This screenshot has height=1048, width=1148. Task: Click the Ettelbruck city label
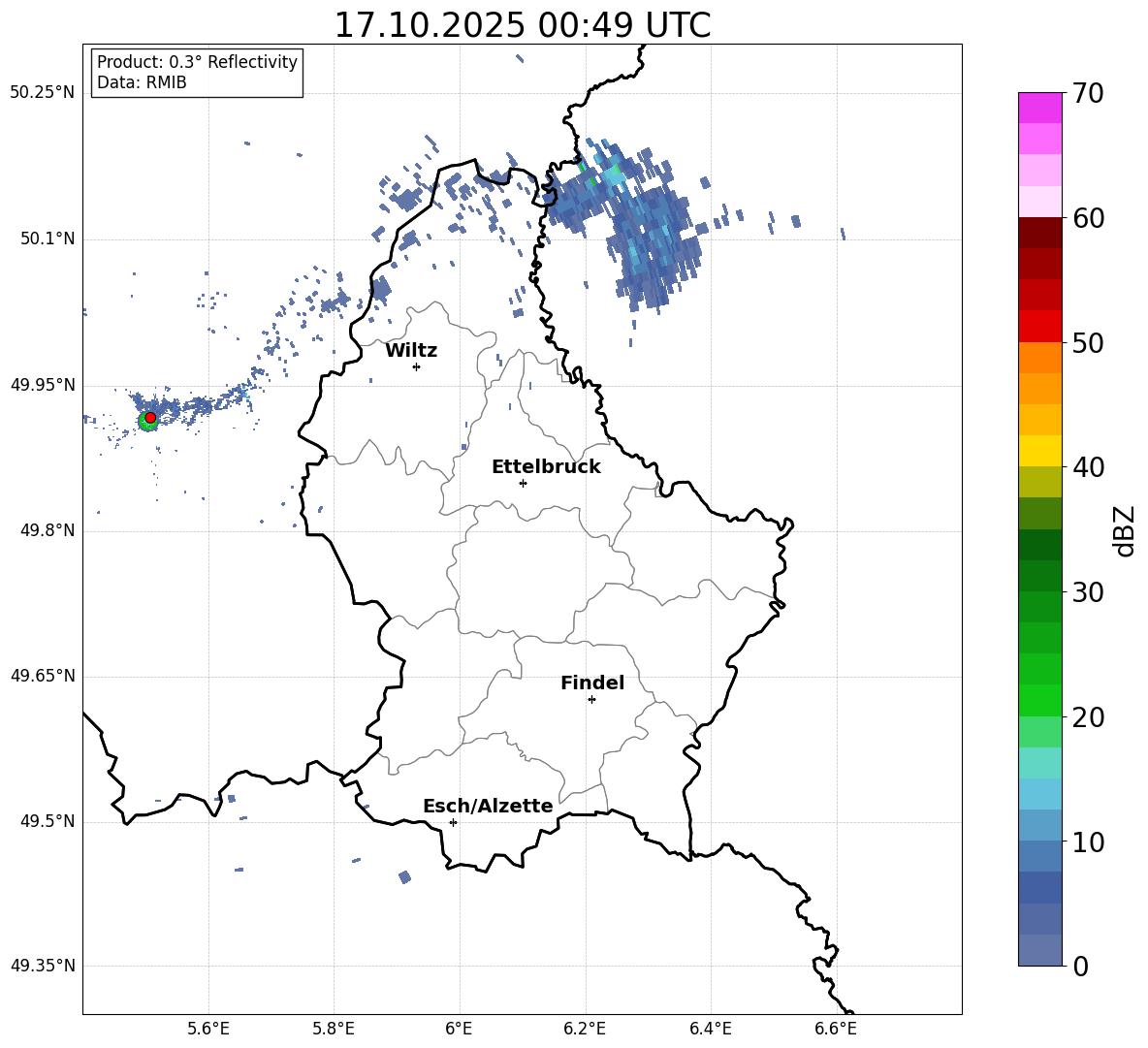546,467
